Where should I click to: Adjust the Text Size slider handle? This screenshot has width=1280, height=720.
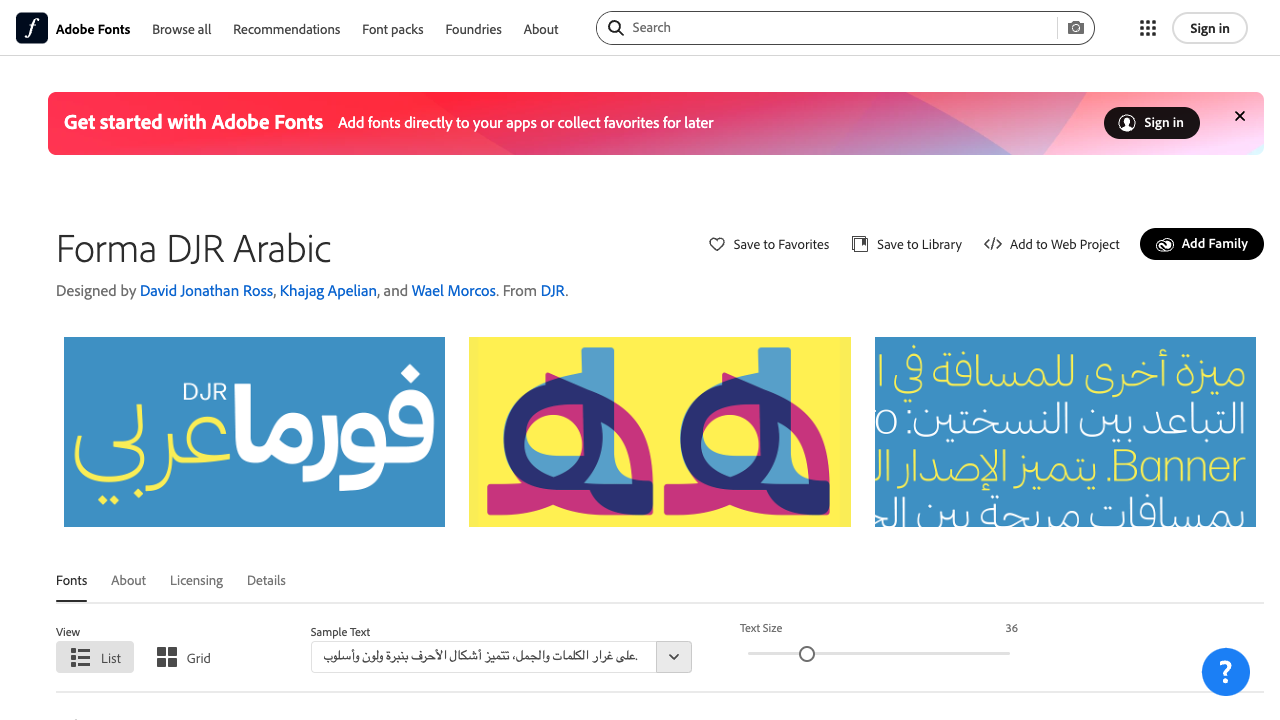click(x=807, y=654)
